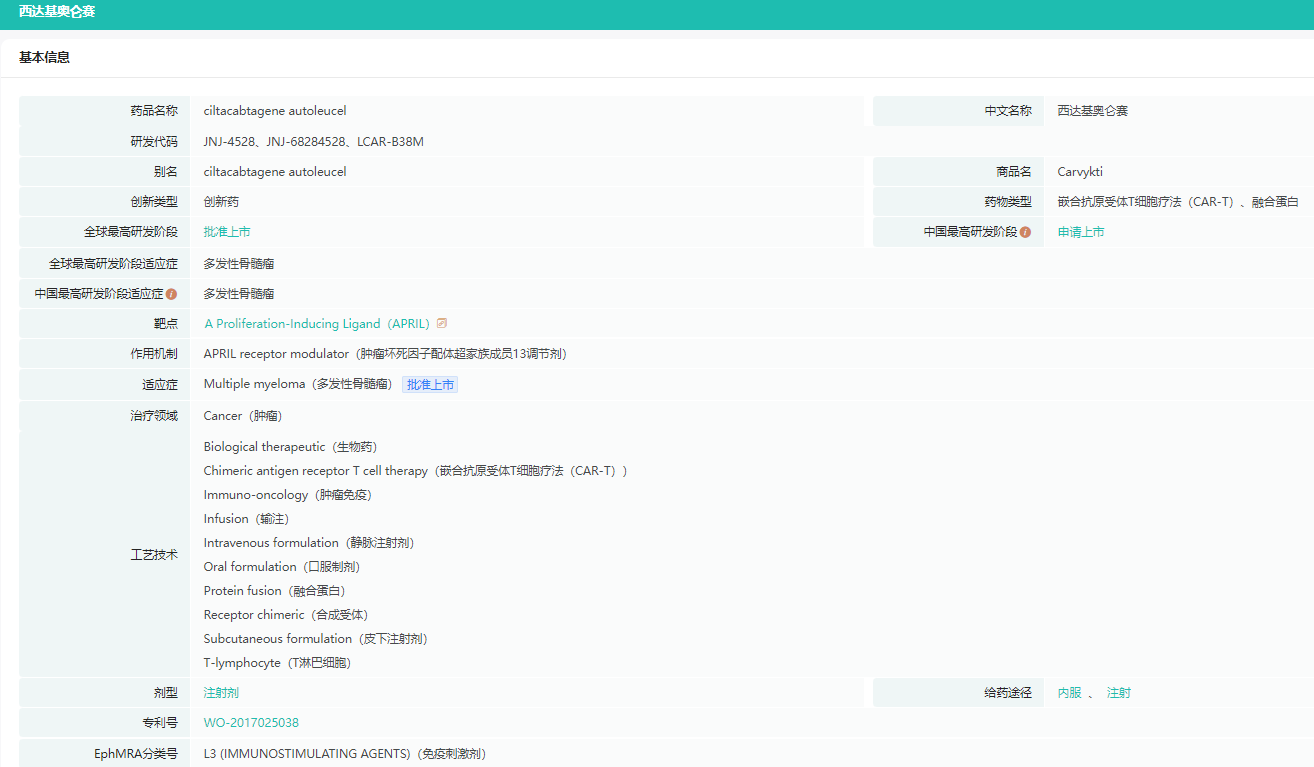Follow the A Proliferation-Inducing Ligand (APRIL) link

point(317,324)
